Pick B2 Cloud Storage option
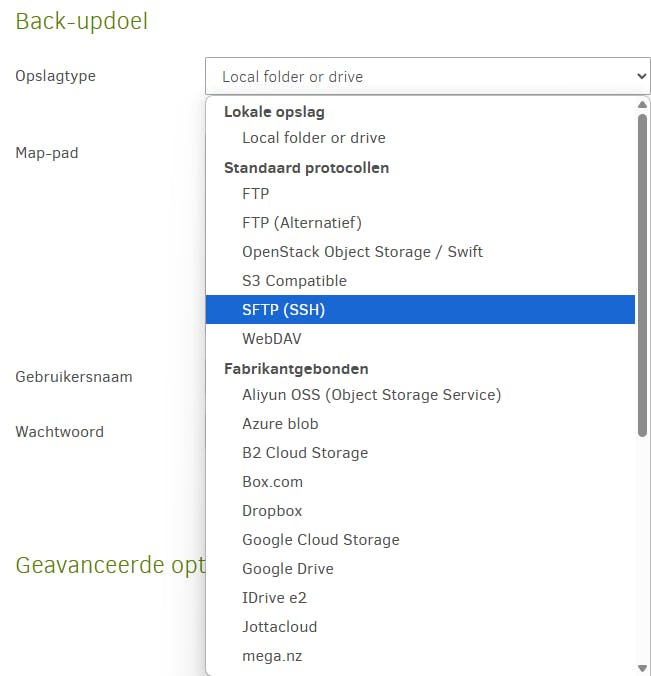 click(304, 453)
